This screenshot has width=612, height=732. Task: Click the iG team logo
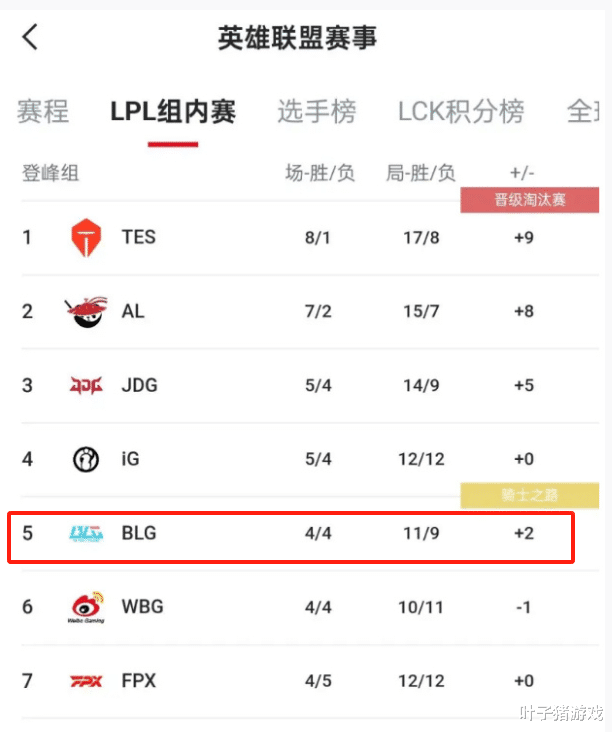tap(86, 459)
